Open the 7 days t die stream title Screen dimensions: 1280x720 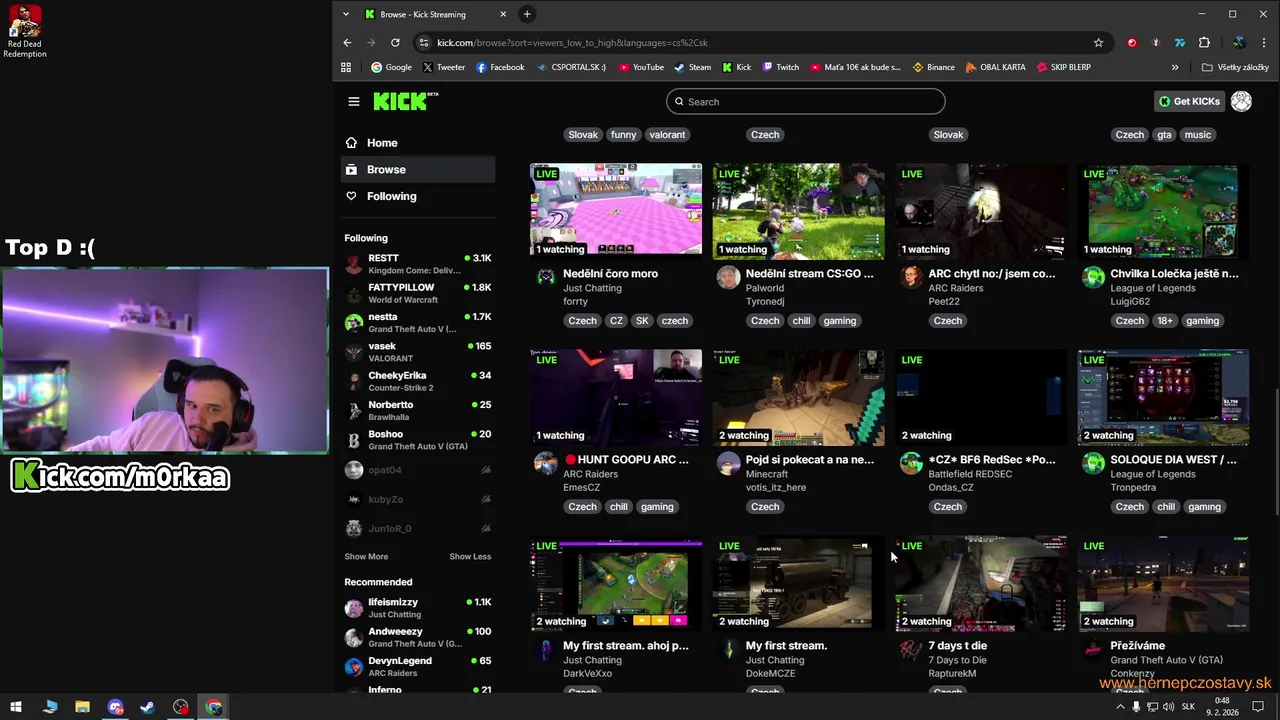[x=957, y=646]
